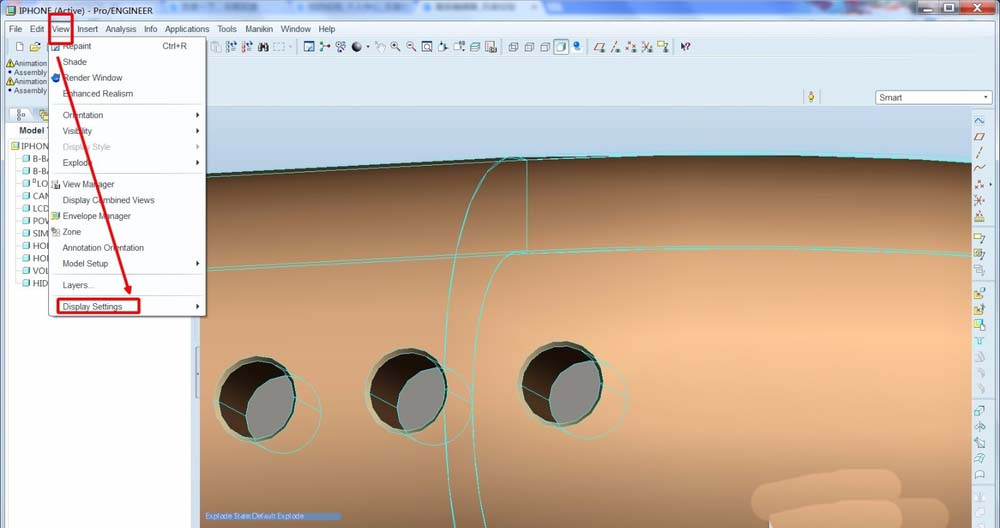Open the Analysis menu

121,29
